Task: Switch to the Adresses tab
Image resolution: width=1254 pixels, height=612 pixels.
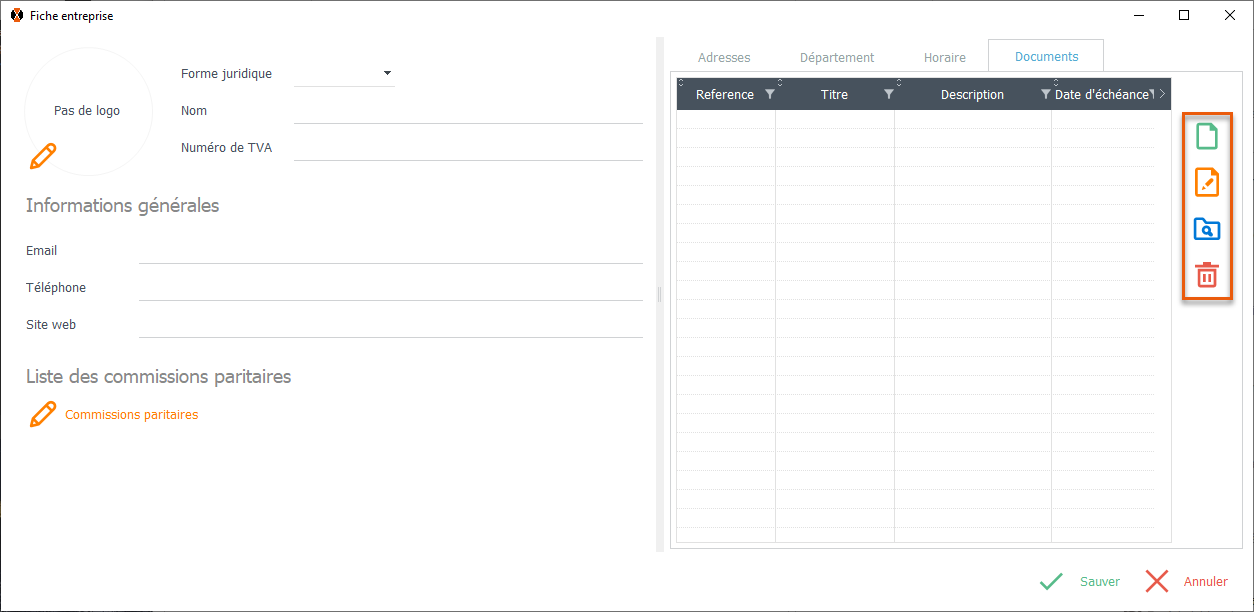Action: [724, 58]
